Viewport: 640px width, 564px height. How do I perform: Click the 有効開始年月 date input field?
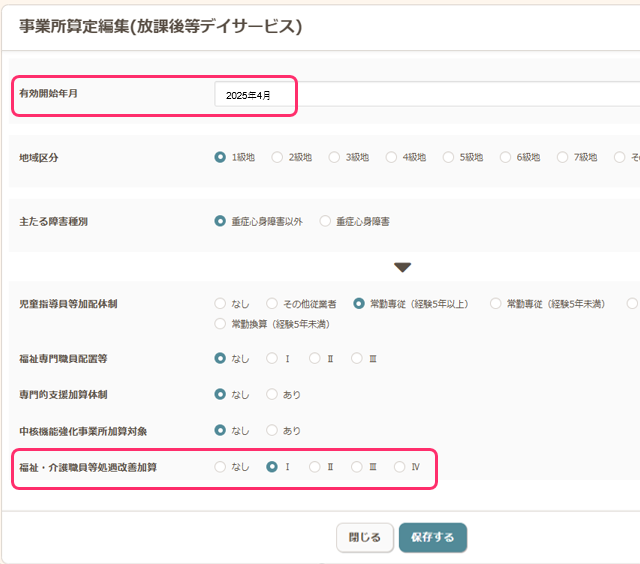(x=420, y=95)
